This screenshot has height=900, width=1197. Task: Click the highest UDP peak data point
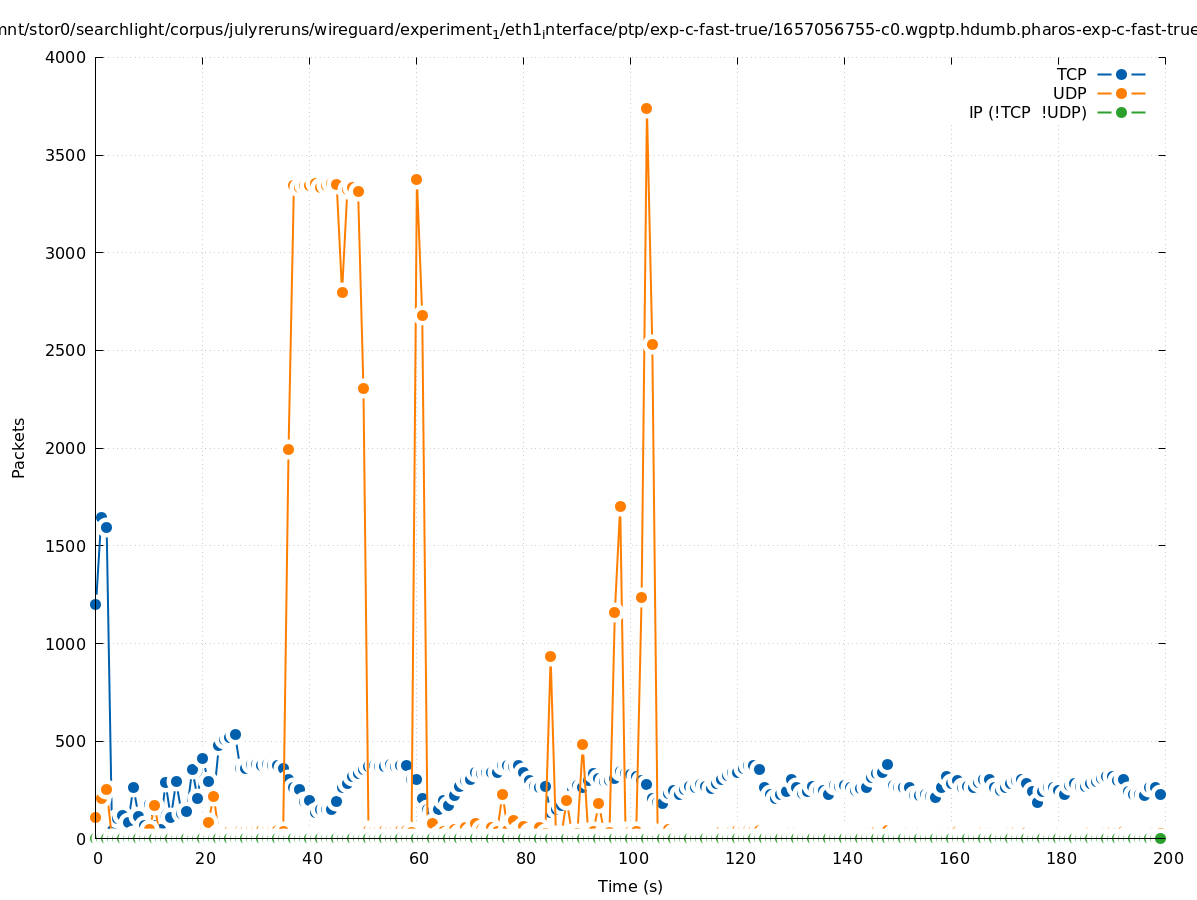pos(646,108)
